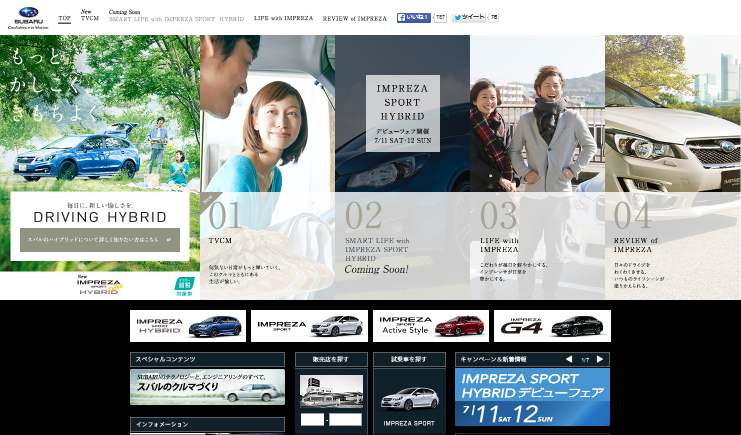Click the Coming Soon! text in panel 02
Viewport: 741px width, 435px height.
coord(376,270)
